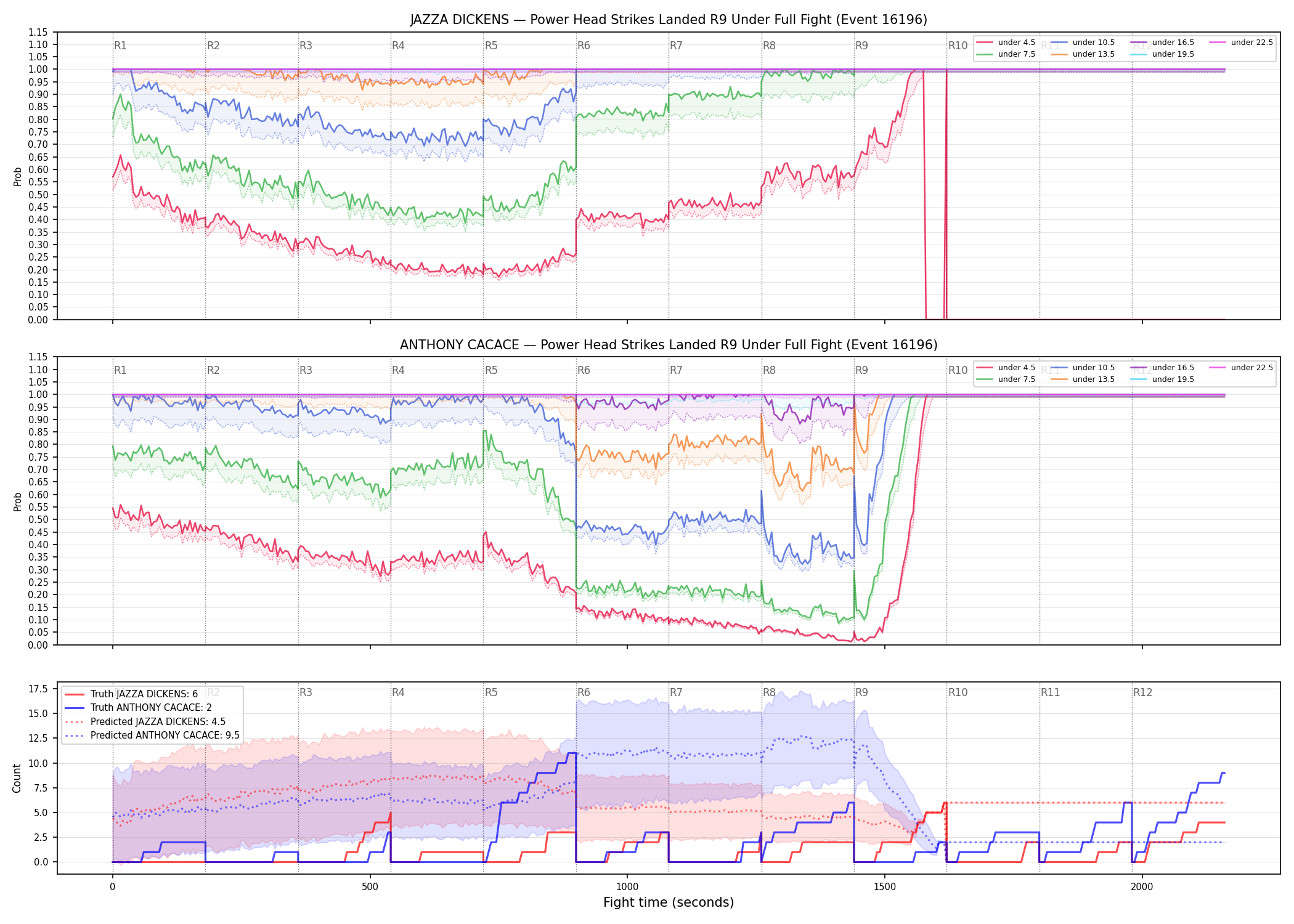This screenshot has height=924, width=1294.
Task: Click the 0.50 tick on middle chart y-axis
Action: 38,520
